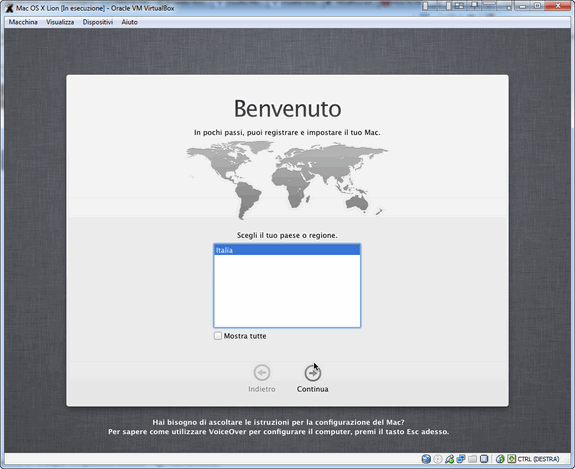The image size is (575, 469).
Task: Click the network adapters status icon
Action: pyautogui.click(x=461, y=459)
